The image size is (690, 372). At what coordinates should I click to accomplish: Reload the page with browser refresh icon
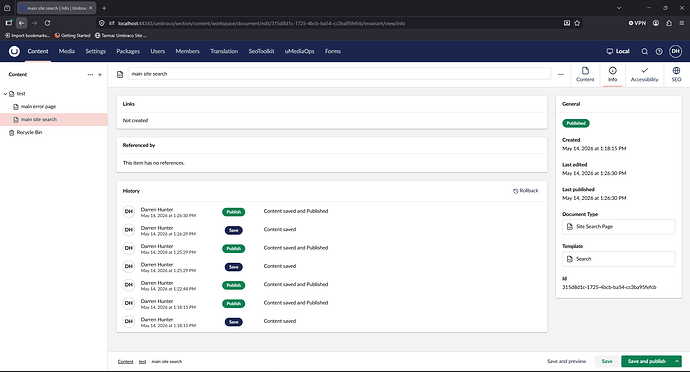48,23
